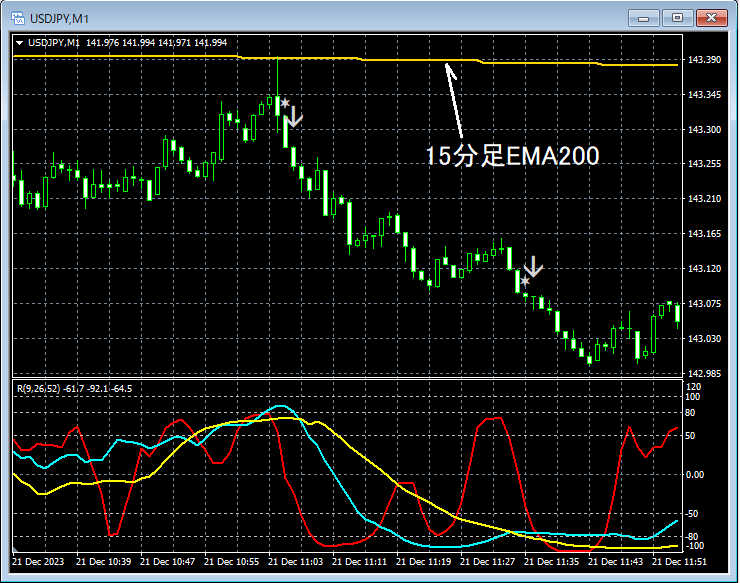Image resolution: width=740 pixels, height=583 pixels.
Task: Select the 15分足EMA200 text label
Action: (513, 156)
